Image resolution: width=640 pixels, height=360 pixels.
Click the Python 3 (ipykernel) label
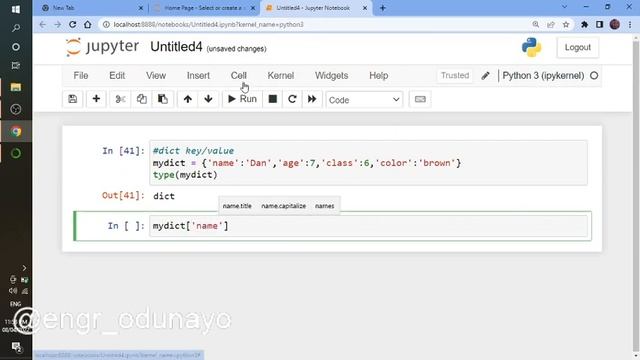tap(543, 76)
